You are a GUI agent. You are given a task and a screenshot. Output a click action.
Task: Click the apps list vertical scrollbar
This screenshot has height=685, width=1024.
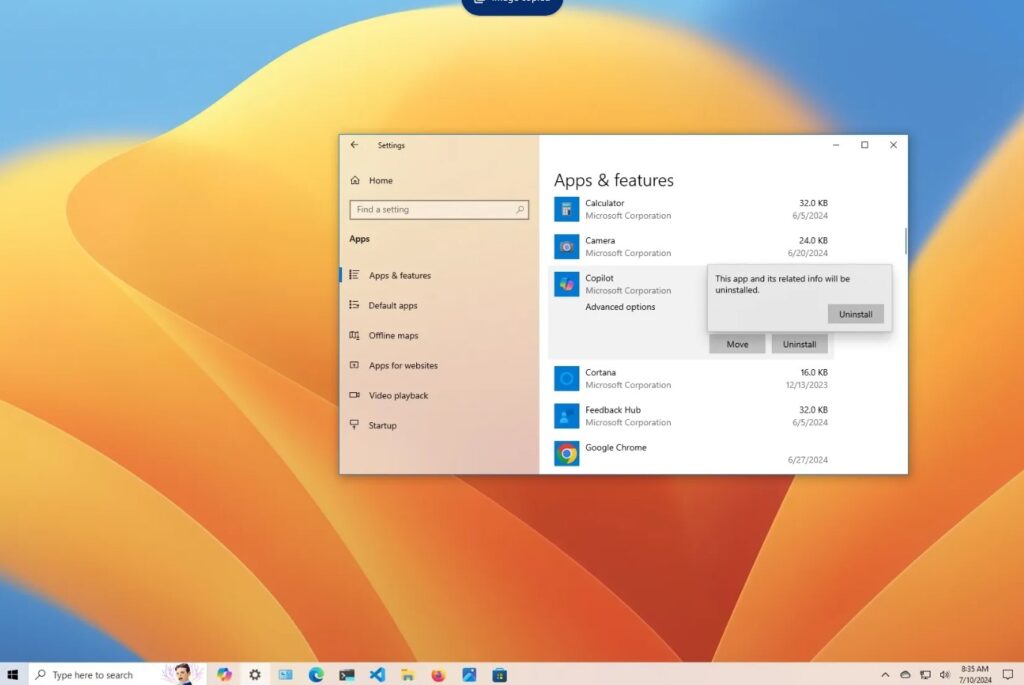(x=905, y=241)
